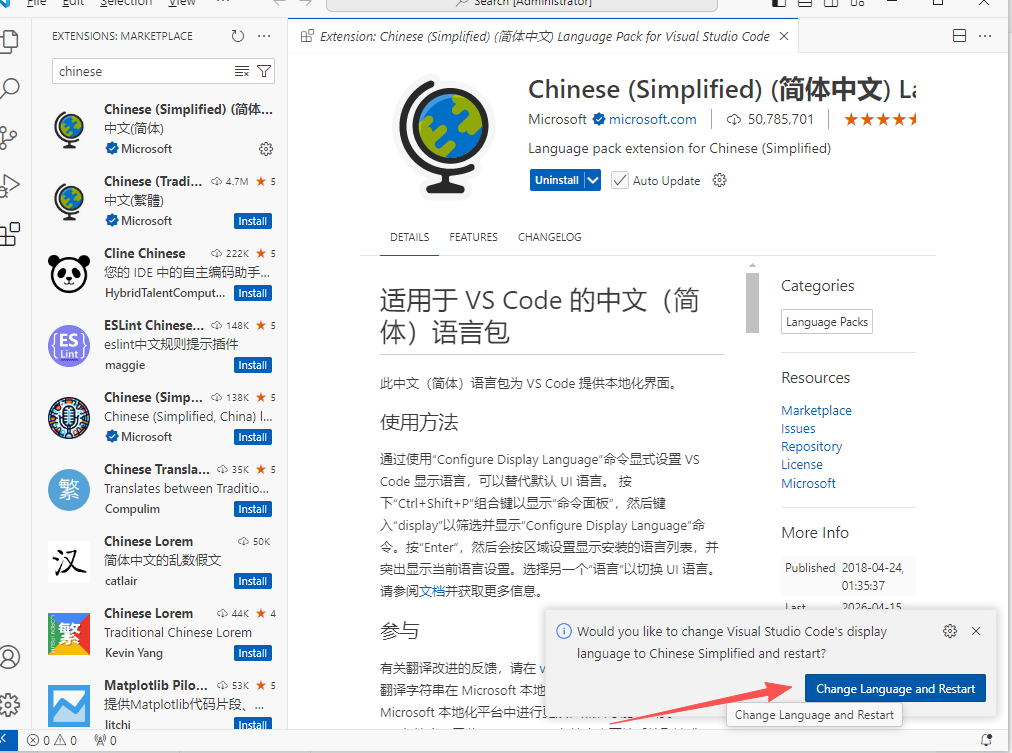Click the ESLint Chinese purple icon
Image resolution: width=1012 pixels, height=753 pixels.
69,346
